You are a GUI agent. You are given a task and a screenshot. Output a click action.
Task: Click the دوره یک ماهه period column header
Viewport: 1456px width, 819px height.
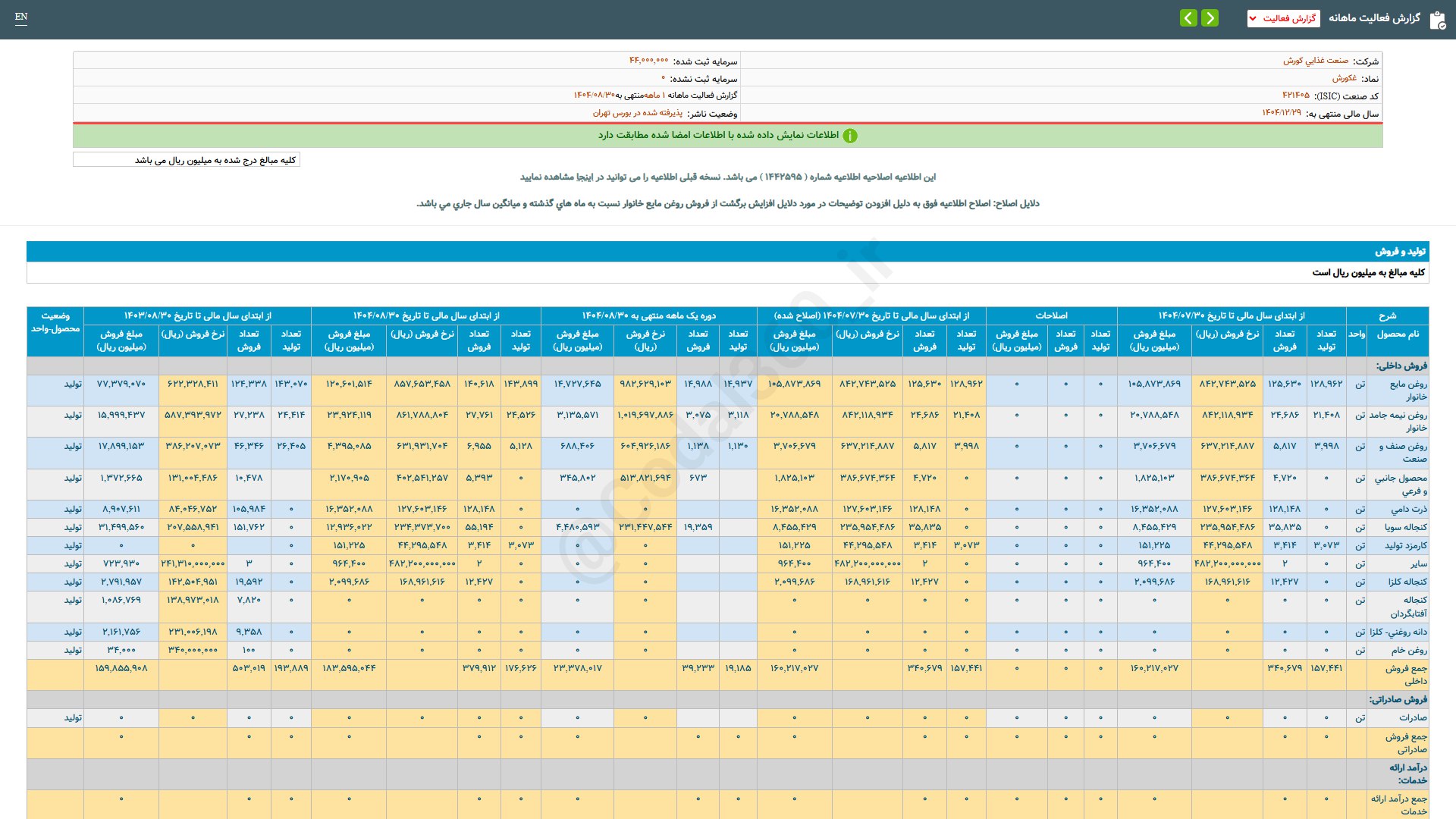point(648,315)
